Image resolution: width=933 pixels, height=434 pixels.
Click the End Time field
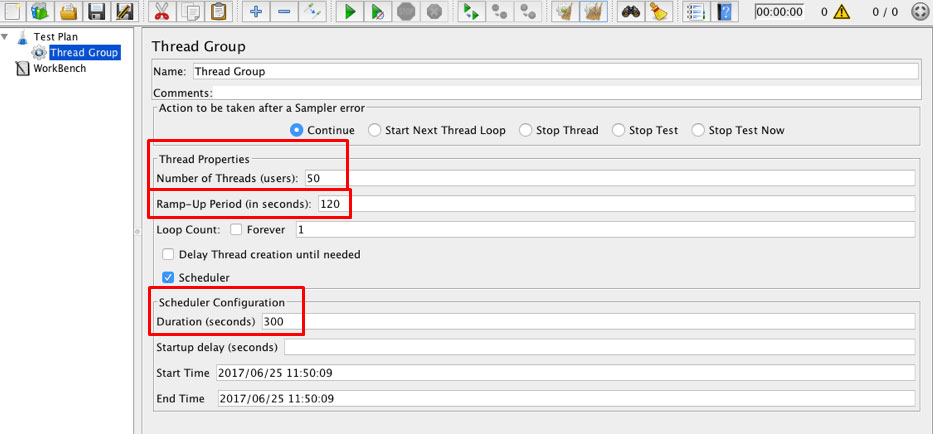point(566,398)
